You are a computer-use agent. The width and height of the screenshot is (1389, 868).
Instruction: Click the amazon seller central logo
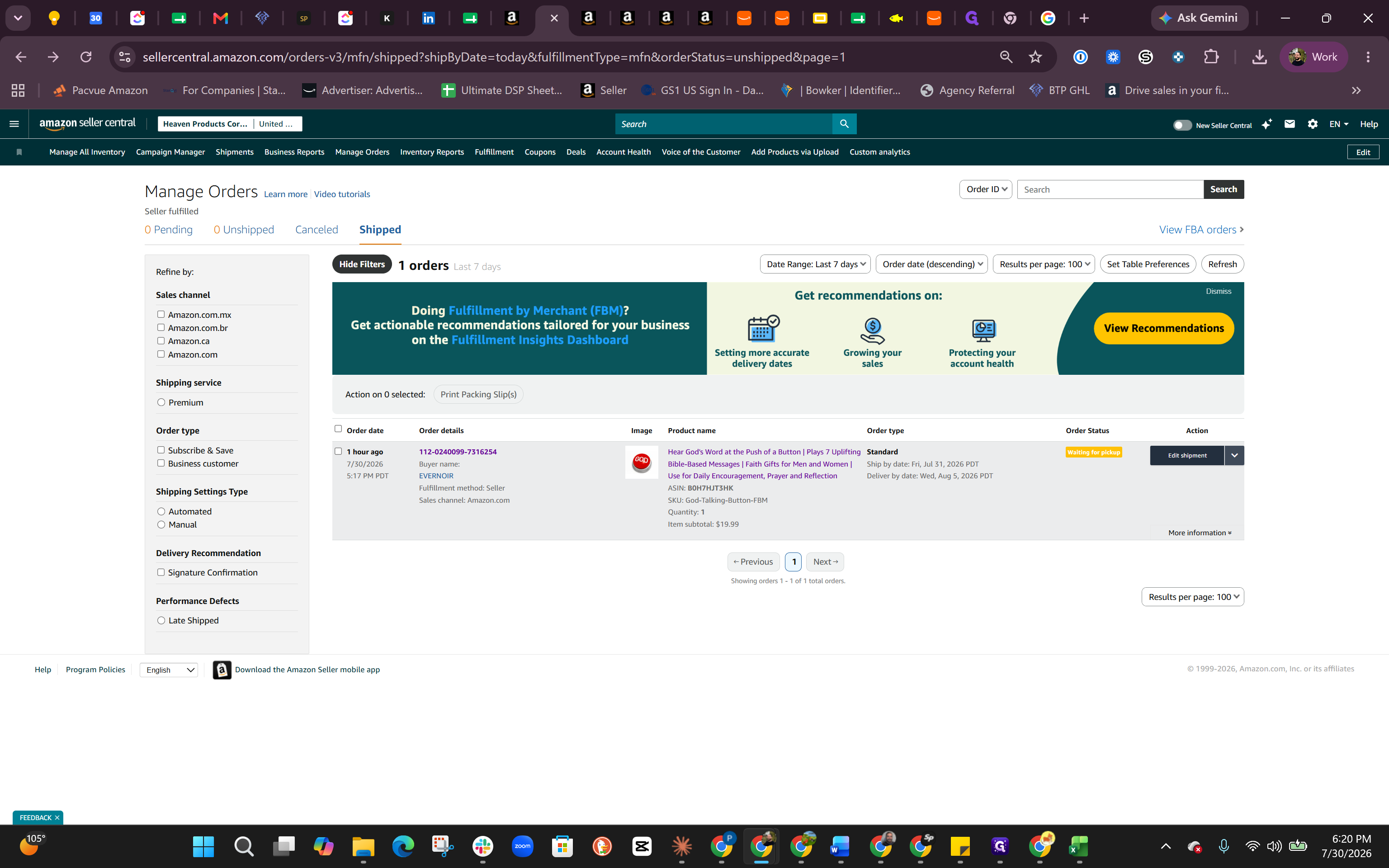pyautogui.click(x=87, y=123)
